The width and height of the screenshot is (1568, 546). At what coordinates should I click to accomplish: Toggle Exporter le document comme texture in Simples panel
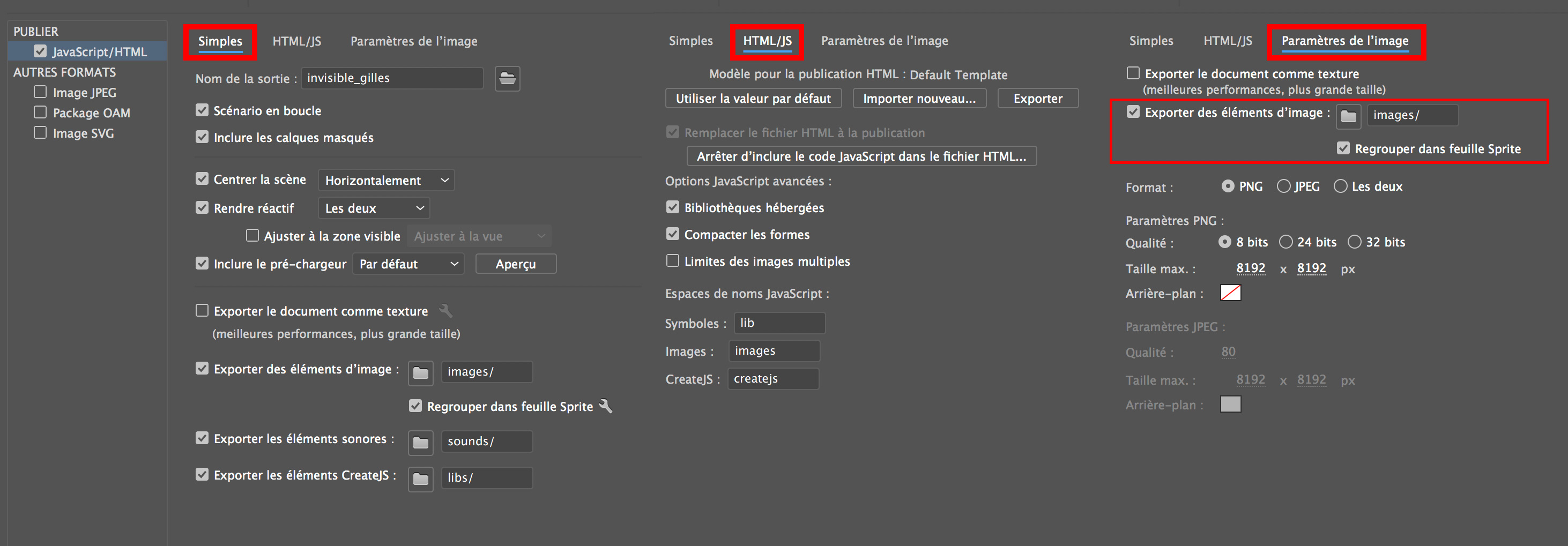point(202,310)
